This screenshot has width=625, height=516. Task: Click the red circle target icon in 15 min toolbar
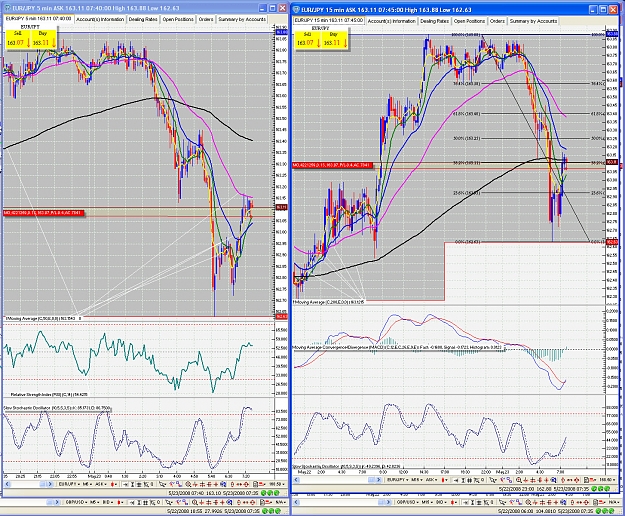pyautogui.click(x=577, y=480)
